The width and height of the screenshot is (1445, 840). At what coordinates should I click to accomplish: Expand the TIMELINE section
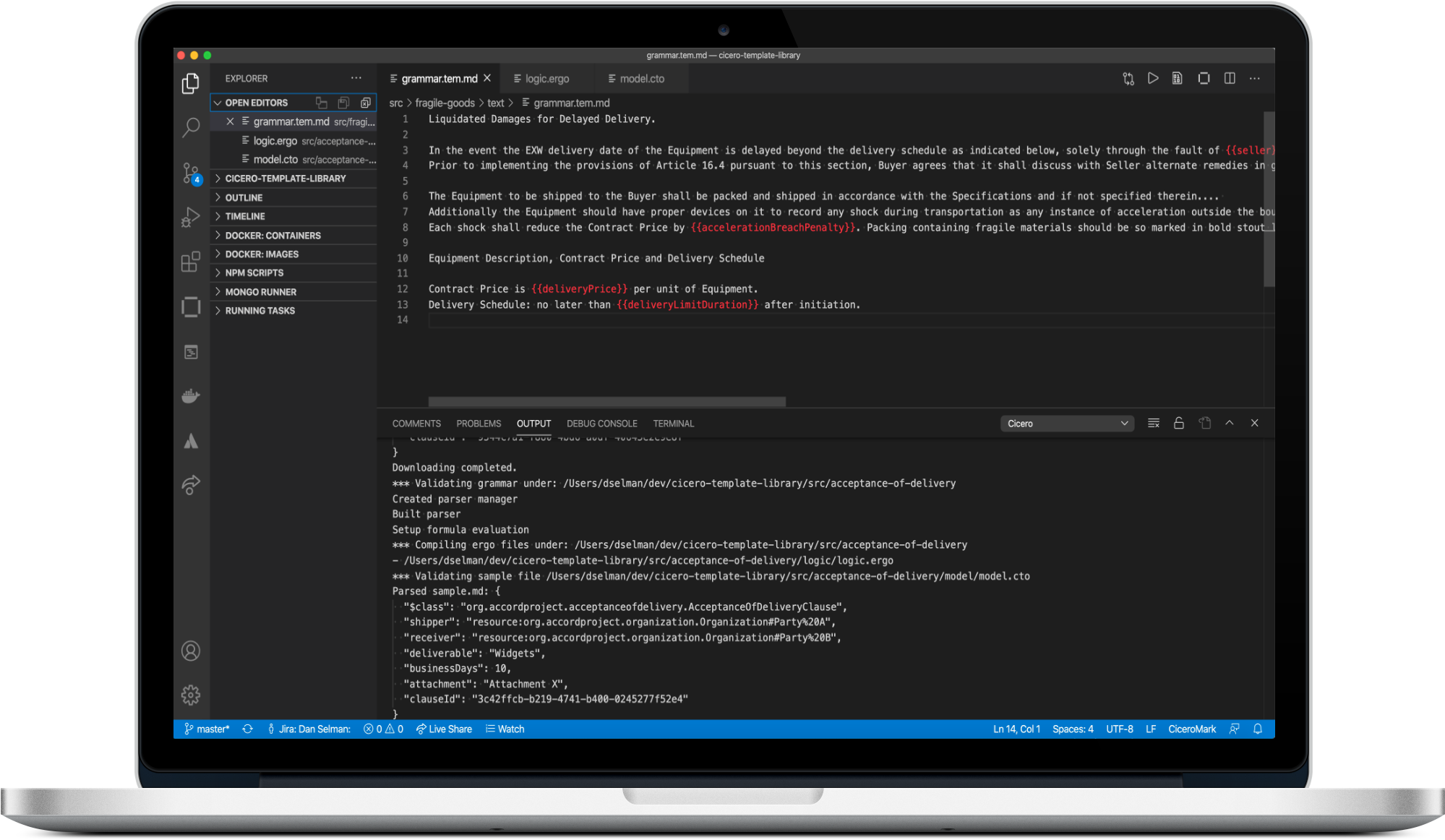[x=246, y=217]
